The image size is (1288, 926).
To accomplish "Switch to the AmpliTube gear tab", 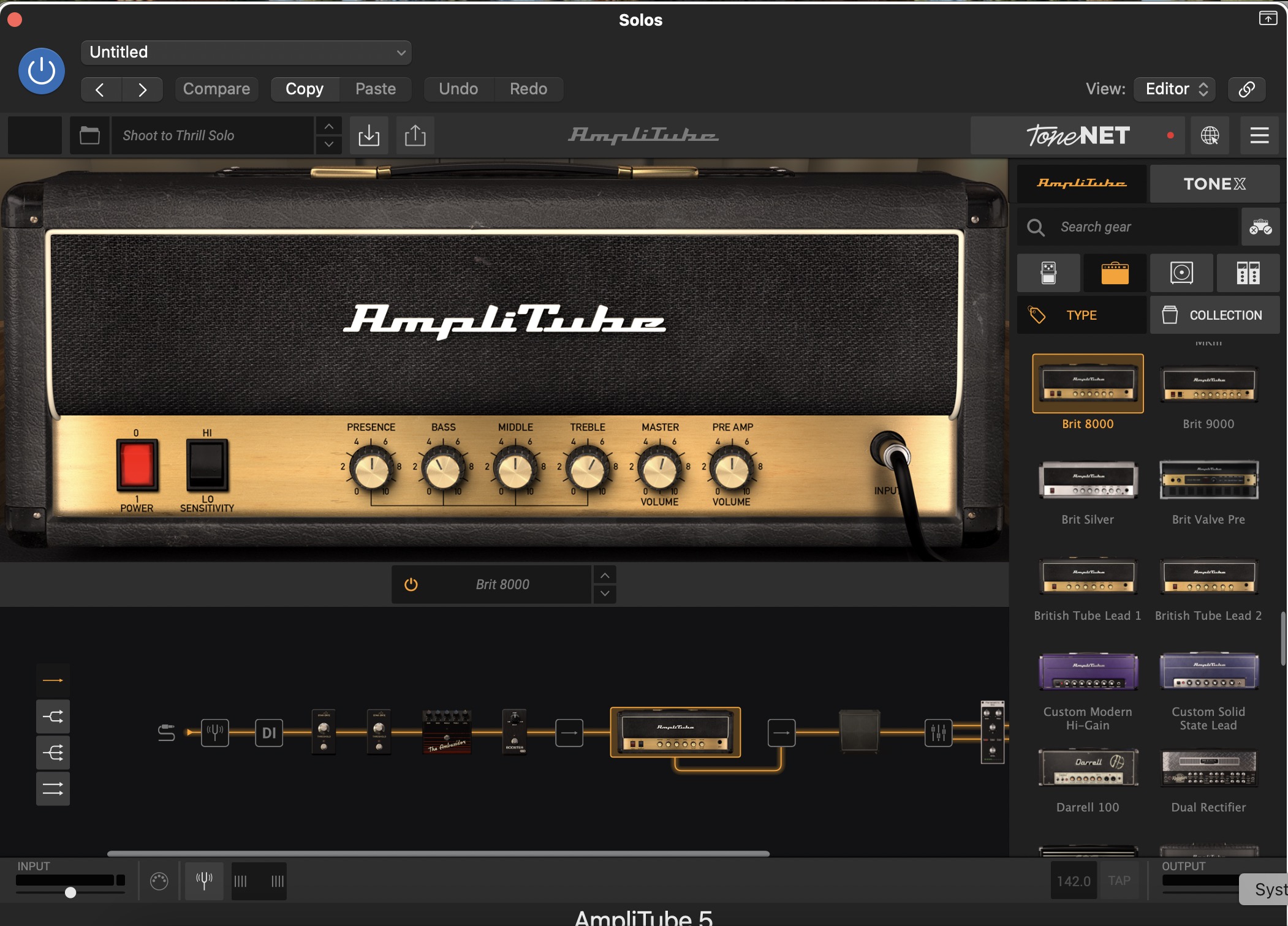I will click(x=1082, y=184).
